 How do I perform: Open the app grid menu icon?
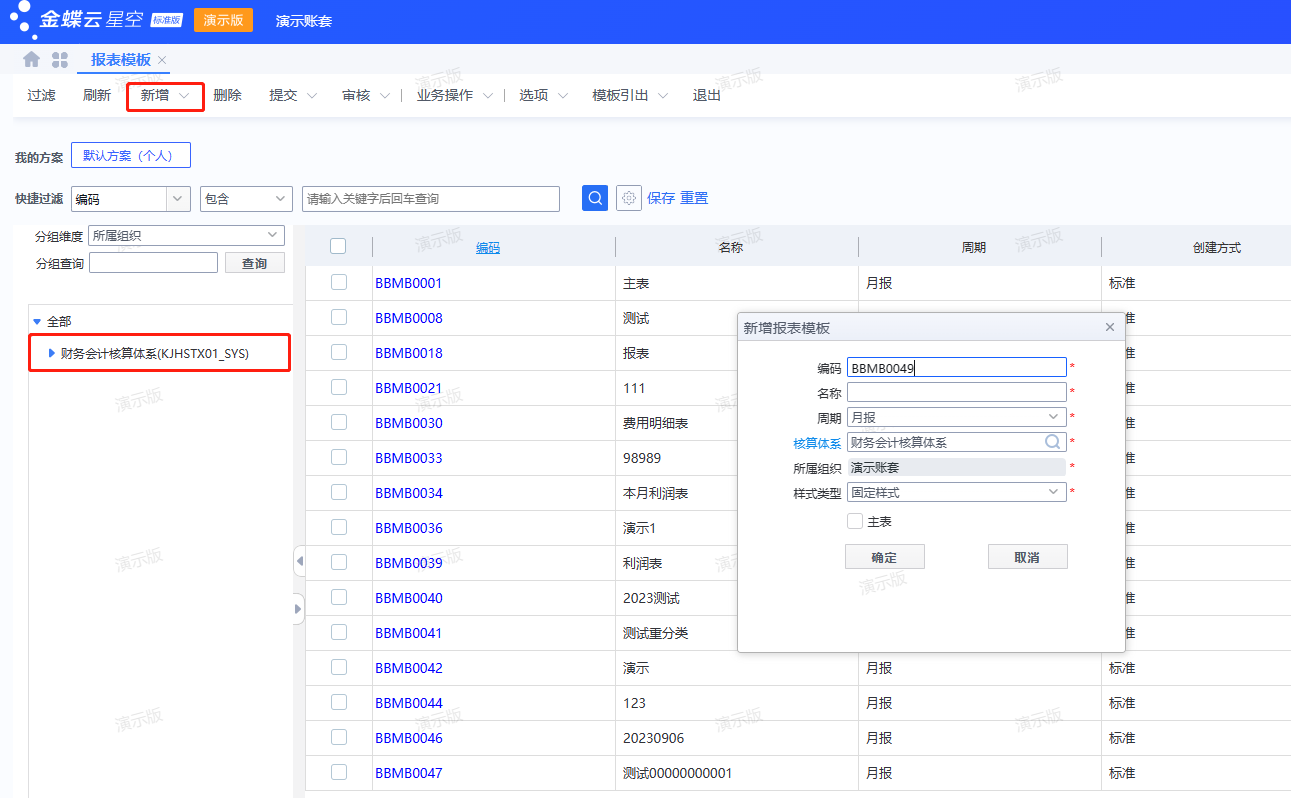pyautogui.click(x=58, y=59)
